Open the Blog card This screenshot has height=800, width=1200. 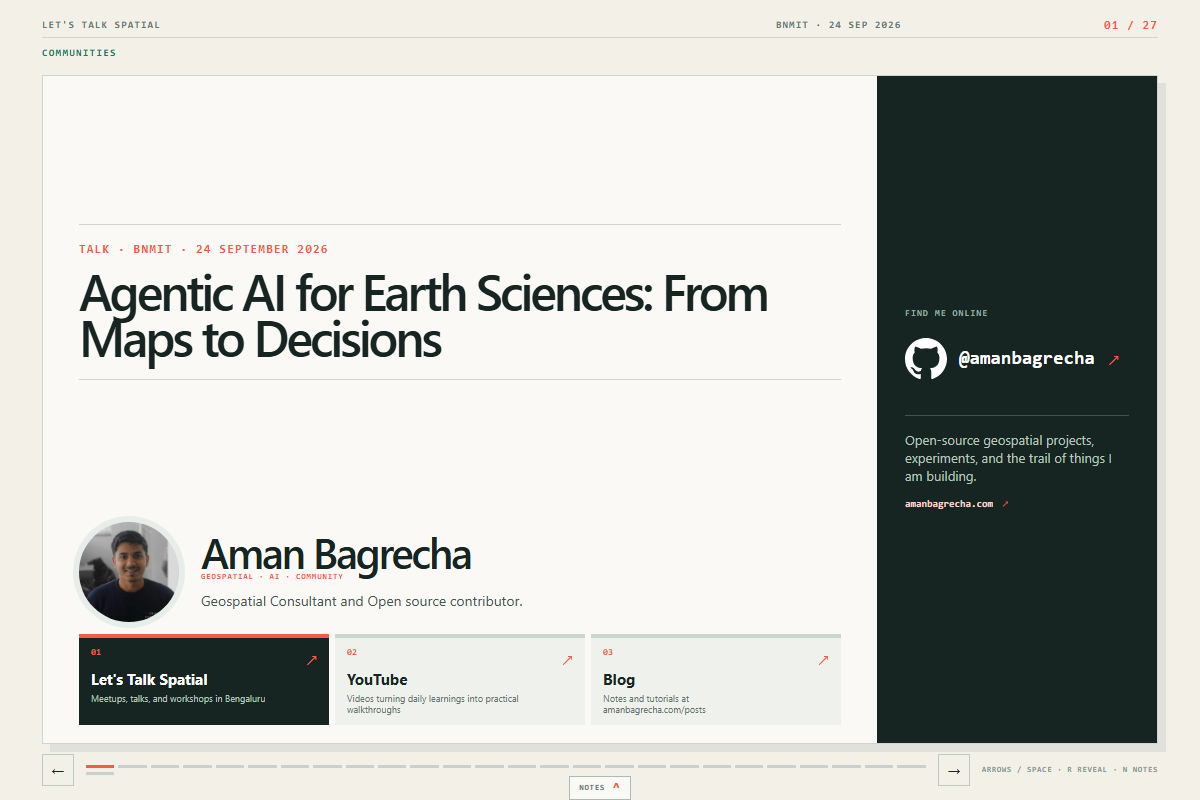coord(716,679)
